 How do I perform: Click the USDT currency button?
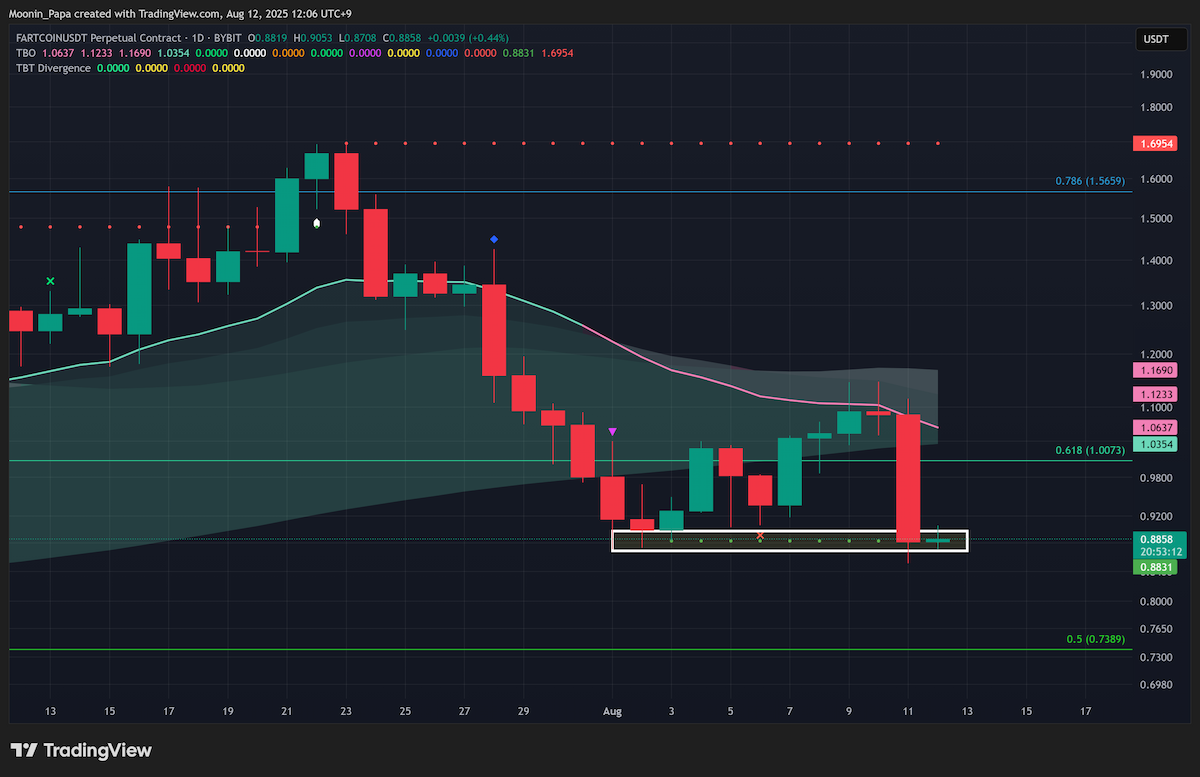(x=1155, y=39)
